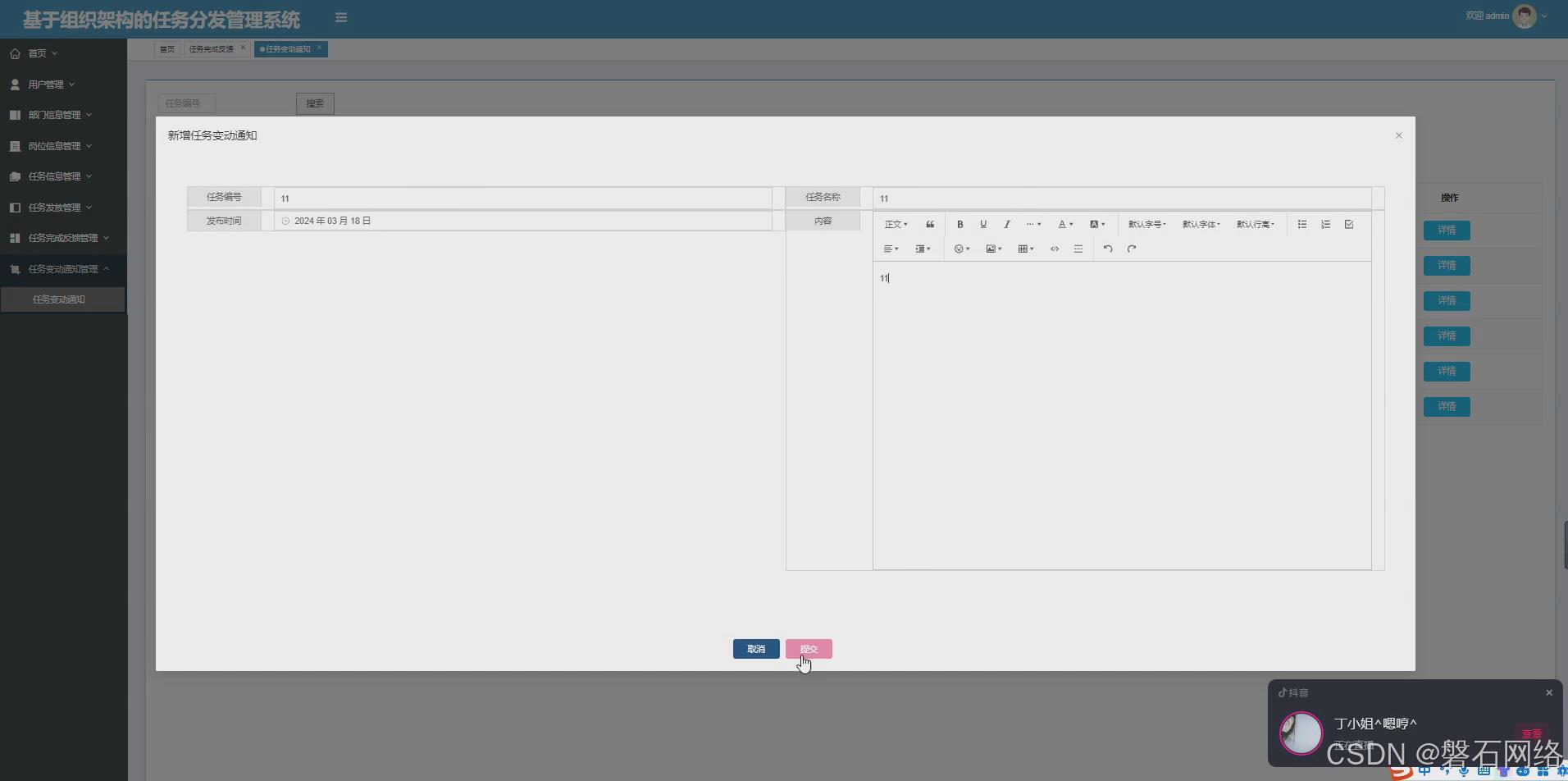Insert a todo checkbox list
The width and height of the screenshot is (1568, 781).
pos(1349,224)
